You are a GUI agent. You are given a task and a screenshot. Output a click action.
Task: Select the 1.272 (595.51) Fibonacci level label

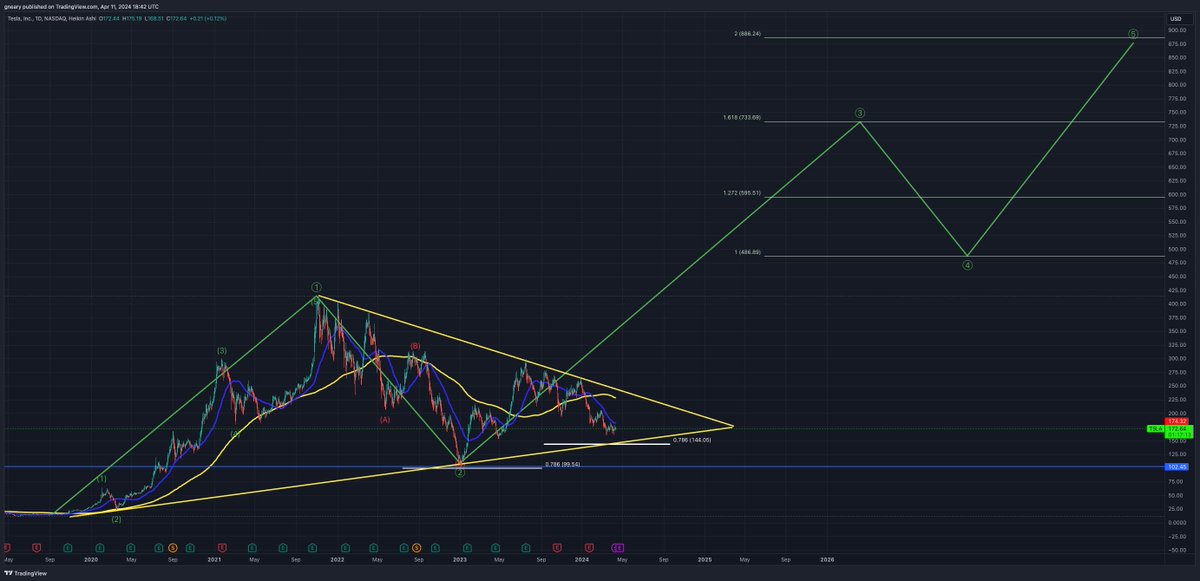tap(742, 193)
